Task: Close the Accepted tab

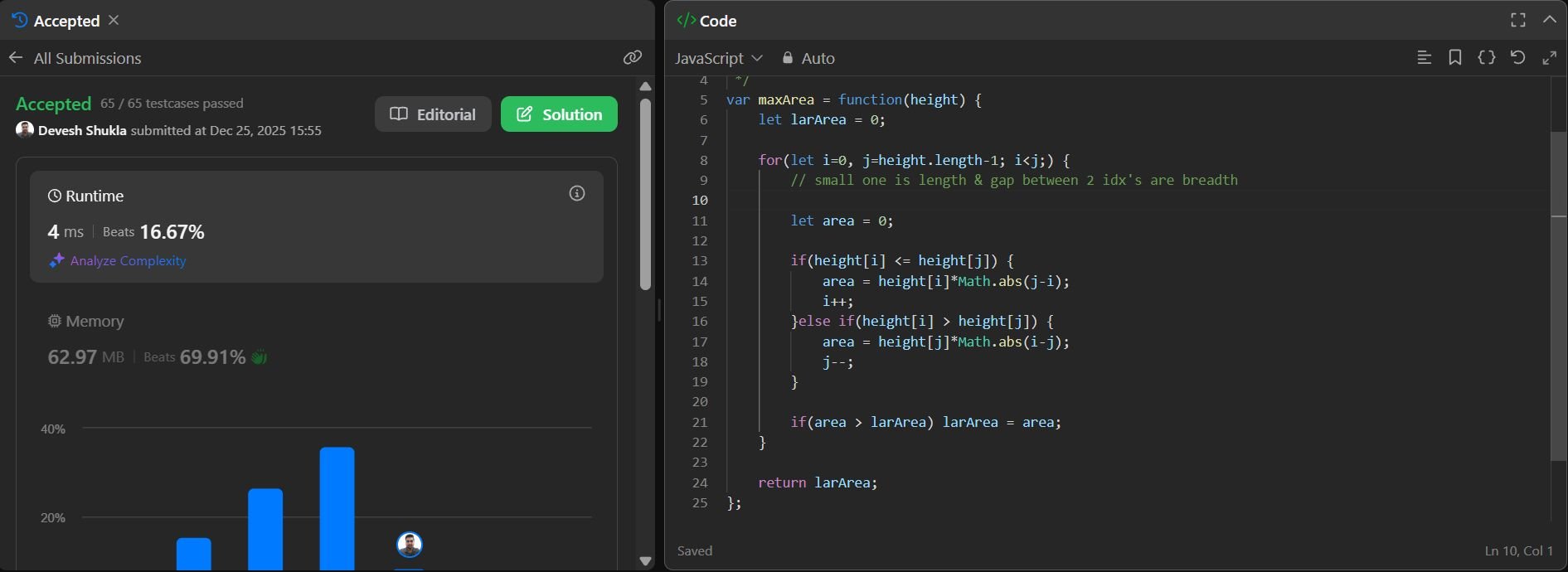Action: coord(114,21)
